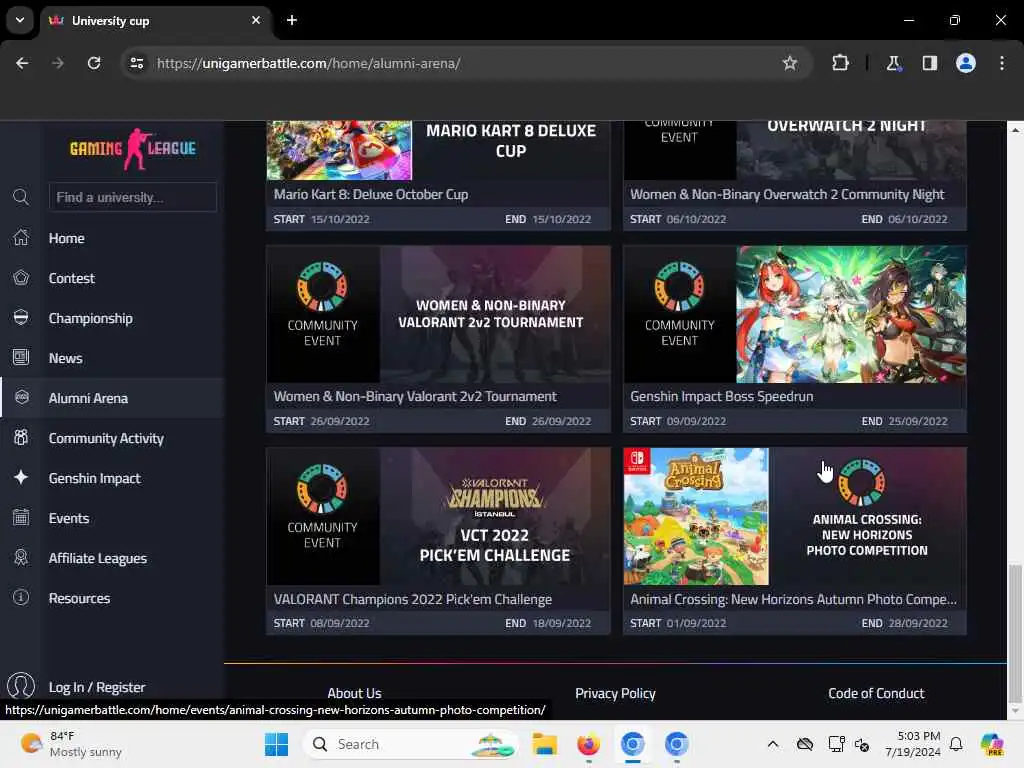Open the weather widget showing 84°F
Screen dimensions: 1024x768
coord(71,744)
